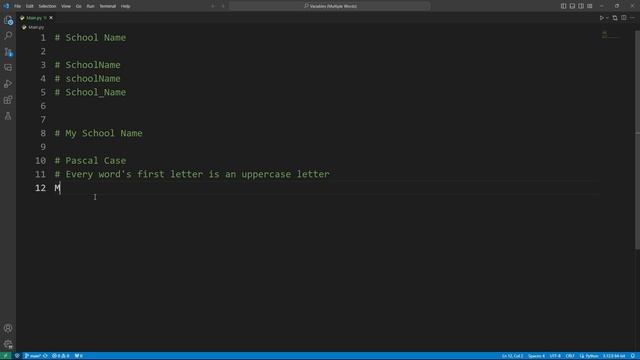
Task: Click '# SchoolName' on line 3
Action: click(87, 65)
